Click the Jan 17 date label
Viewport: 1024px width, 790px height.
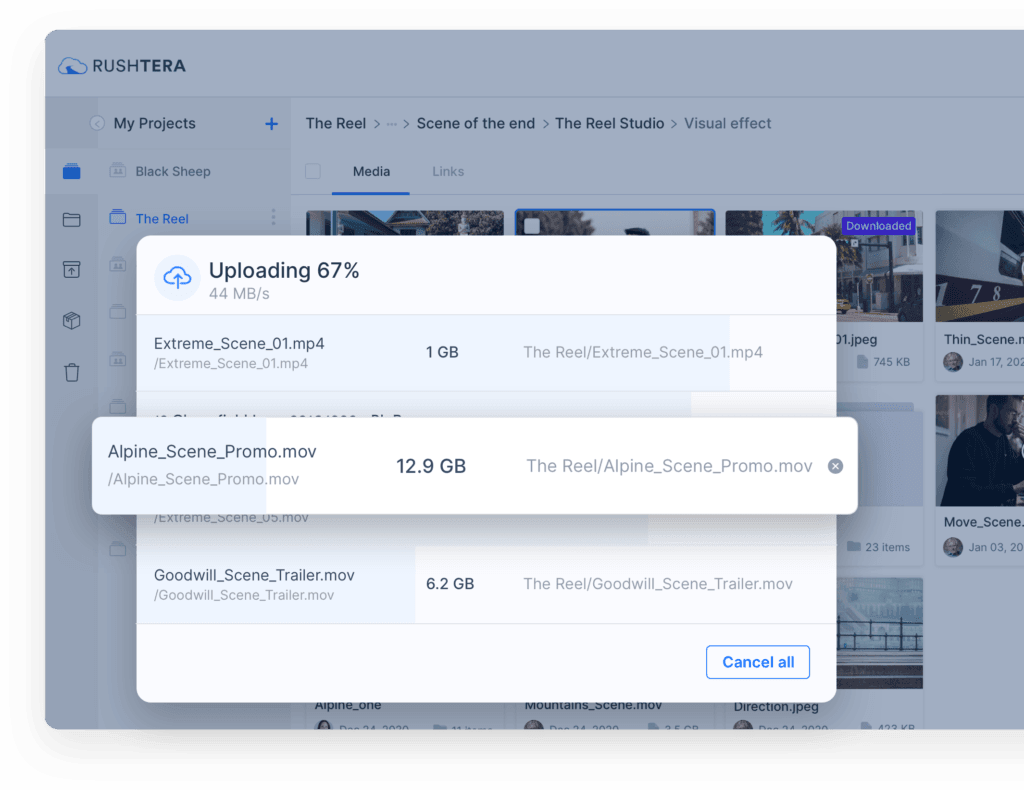(996, 362)
